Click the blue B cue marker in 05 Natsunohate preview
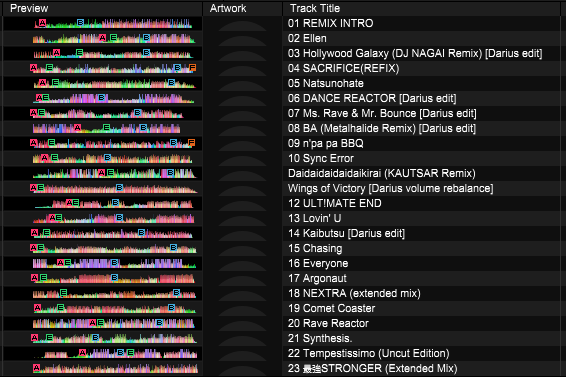The width and height of the screenshot is (566, 377). [171, 83]
